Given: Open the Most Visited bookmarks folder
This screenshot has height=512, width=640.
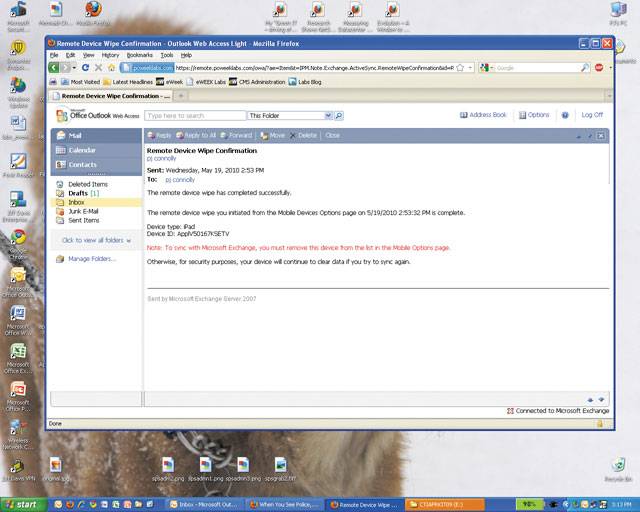Looking at the screenshot, I should [x=81, y=82].
